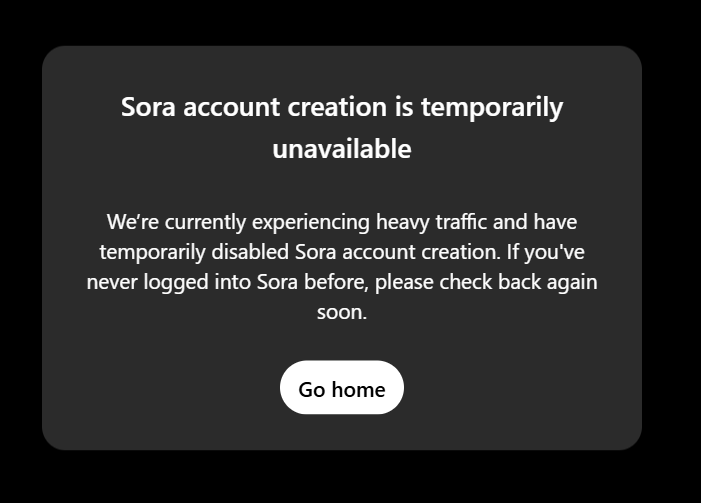Screen dimensions: 701x503
Task: Click the 'temporarily unavailable' heading text
Action: 342,127
